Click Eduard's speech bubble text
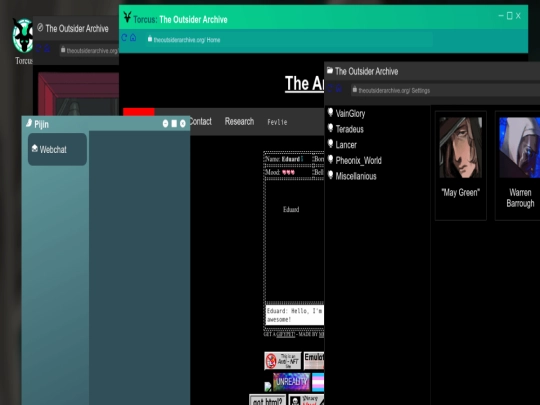540x405 pixels. (295, 315)
